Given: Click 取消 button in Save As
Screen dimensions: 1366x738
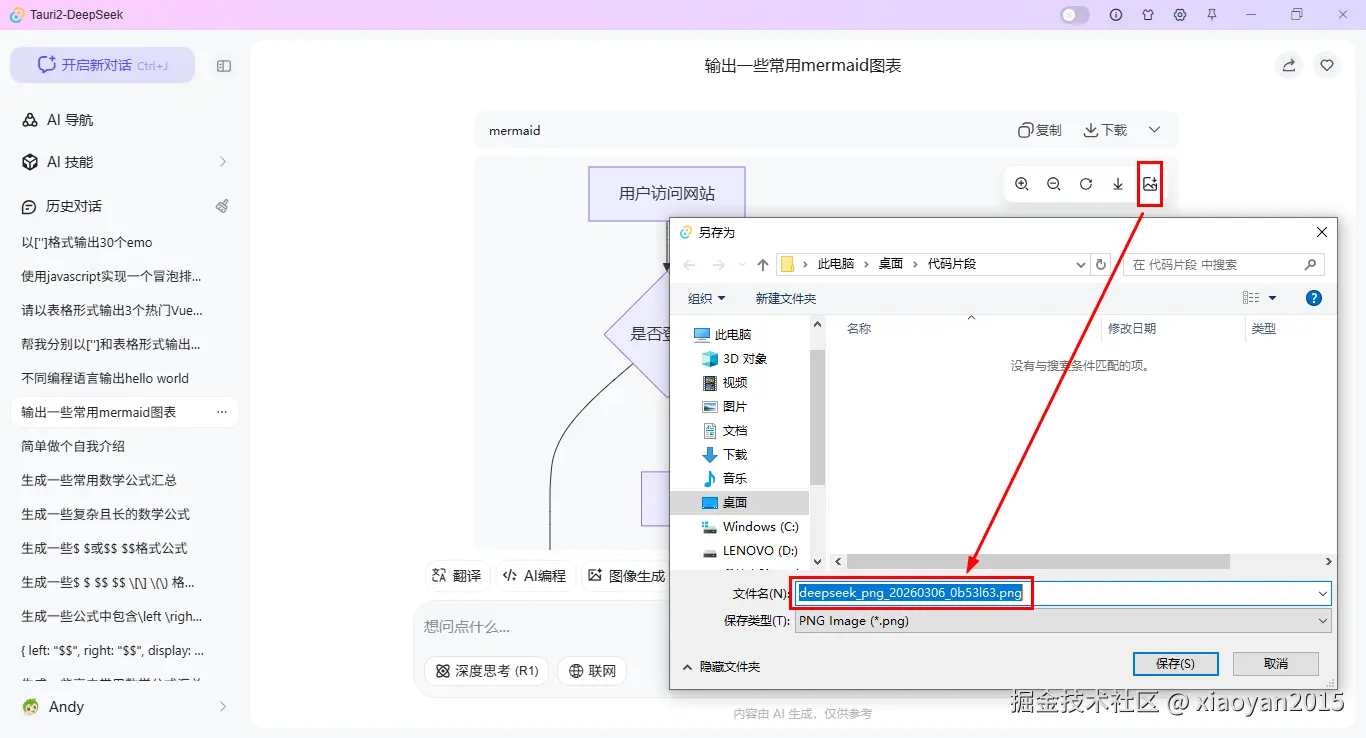Looking at the screenshot, I should point(1276,663).
